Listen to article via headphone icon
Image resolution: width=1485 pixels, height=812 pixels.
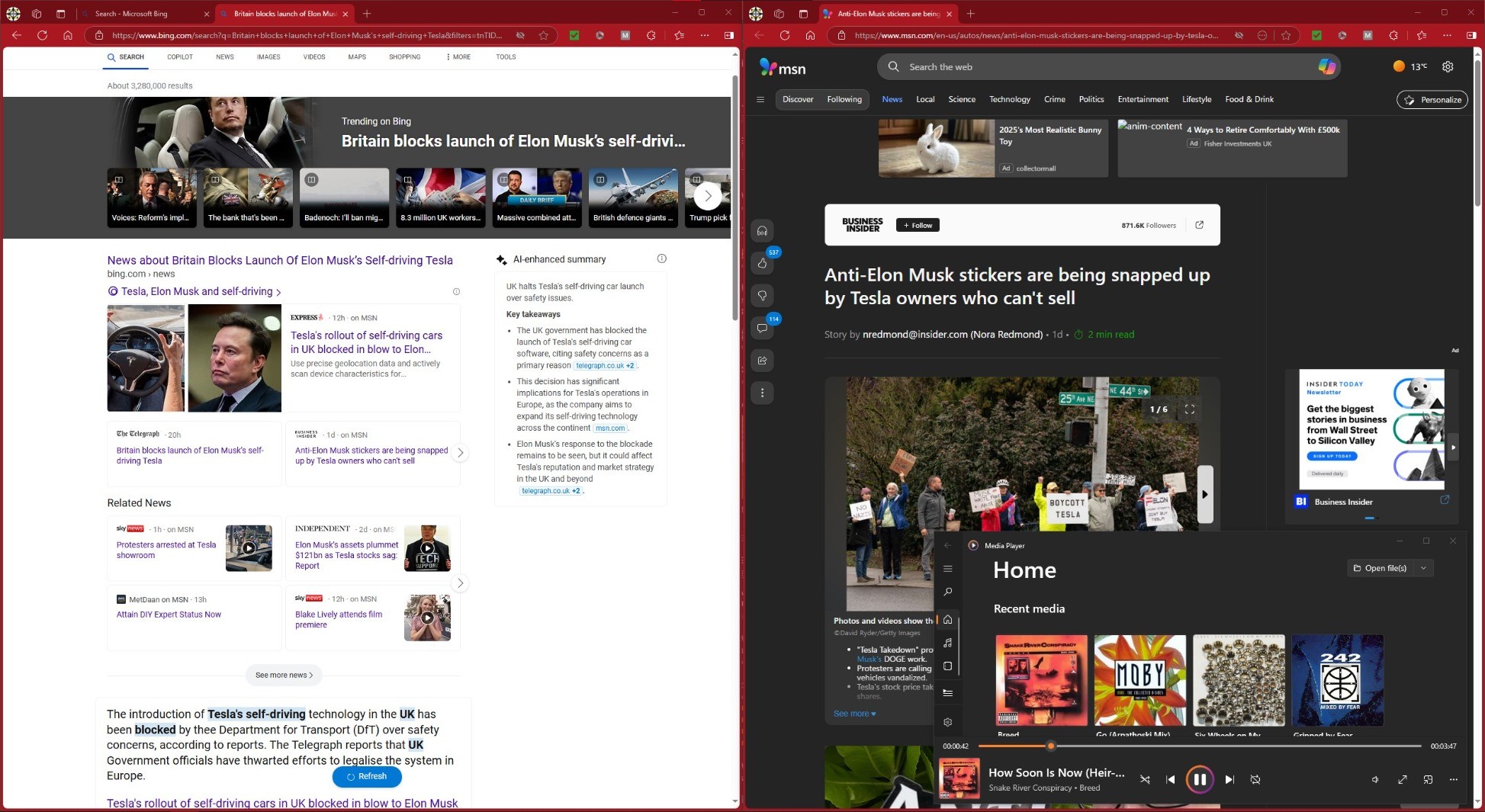tap(762, 231)
